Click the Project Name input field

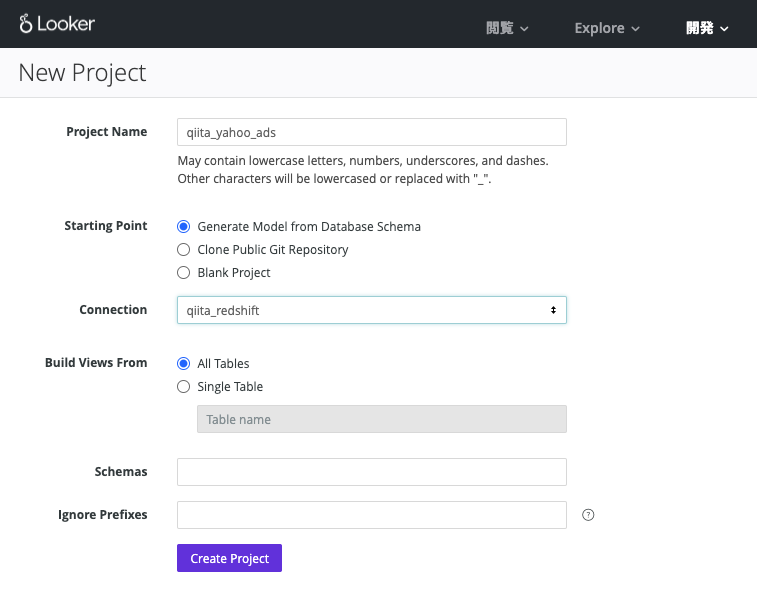click(372, 132)
